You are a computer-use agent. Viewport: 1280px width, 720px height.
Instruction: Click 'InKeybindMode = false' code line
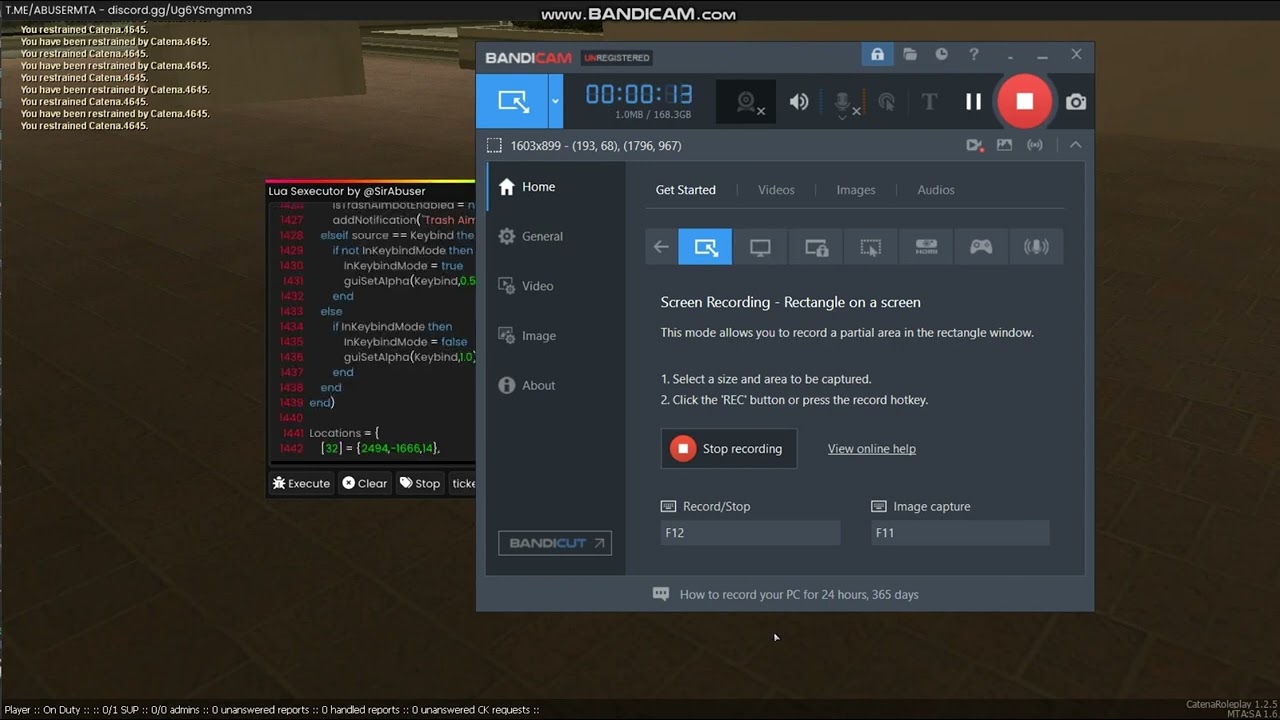point(405,342)
